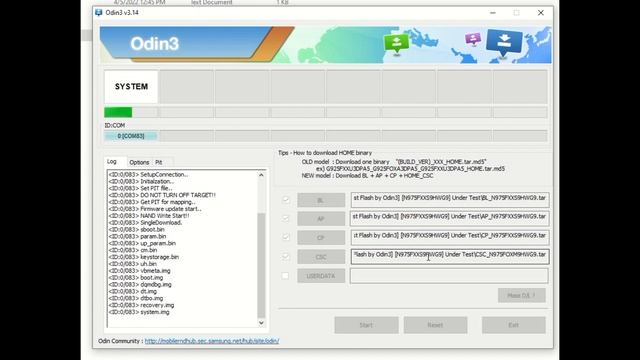Click the Mass D/L button
The width and height of the screenshot is (640, 360).
522,295
